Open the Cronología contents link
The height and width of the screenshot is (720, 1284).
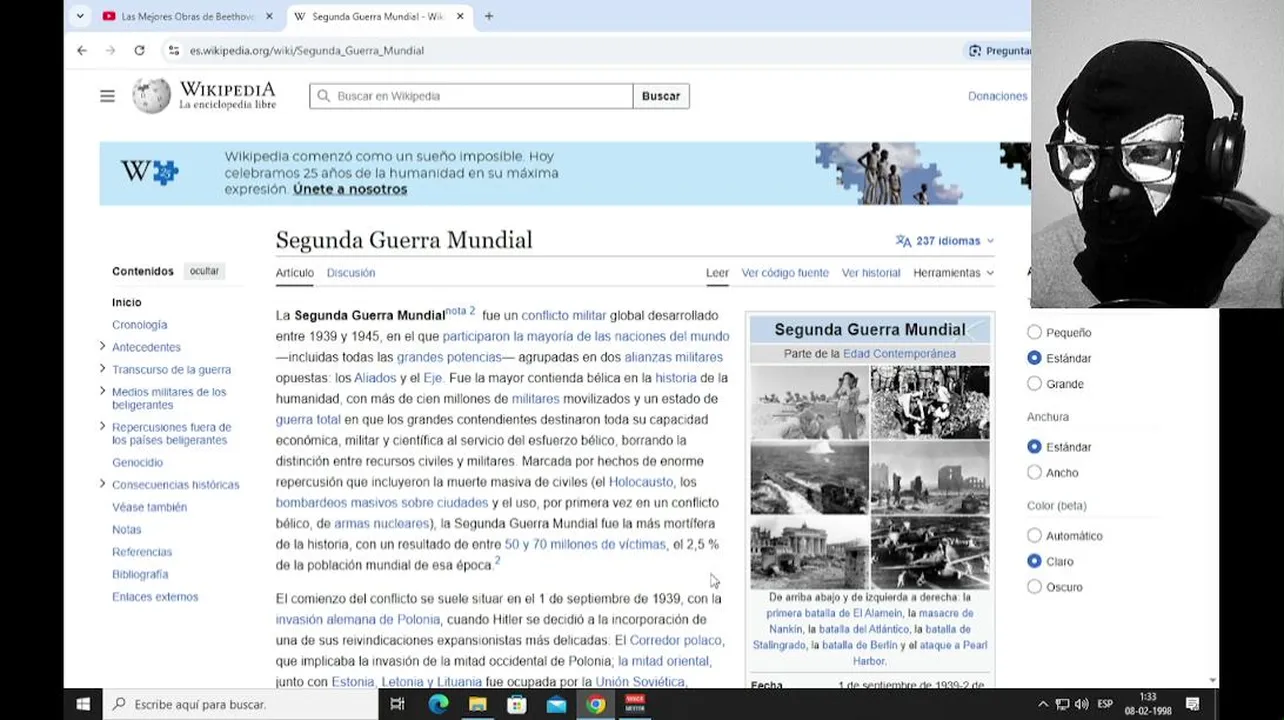pyautogui.click(x=139, y=325)
